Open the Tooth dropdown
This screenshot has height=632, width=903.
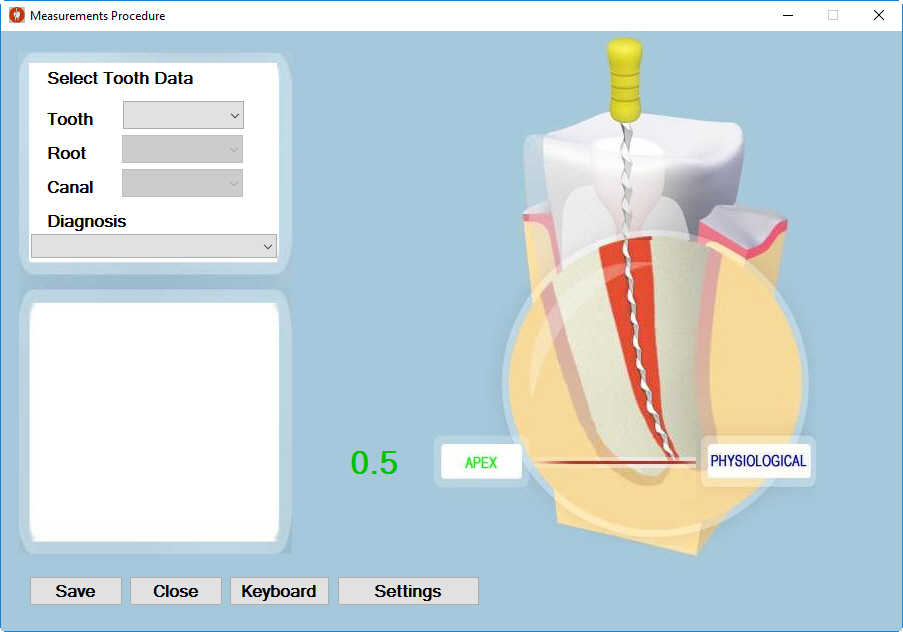click(183, 115)
